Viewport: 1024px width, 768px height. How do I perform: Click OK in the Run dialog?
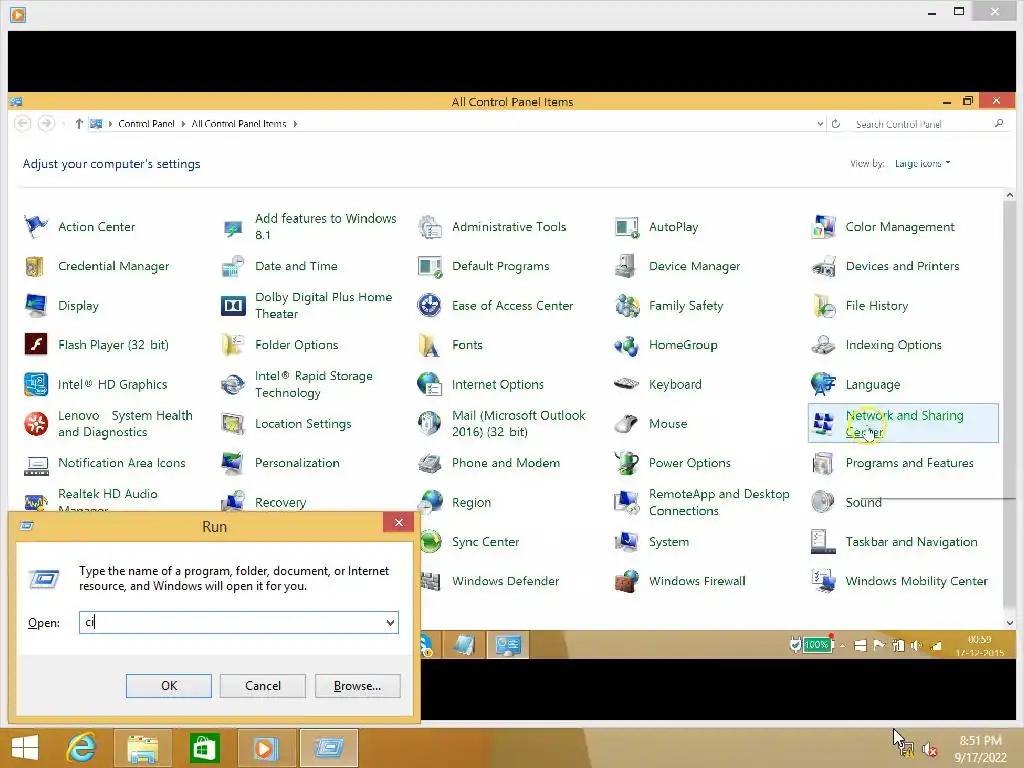tap(168, 686)
